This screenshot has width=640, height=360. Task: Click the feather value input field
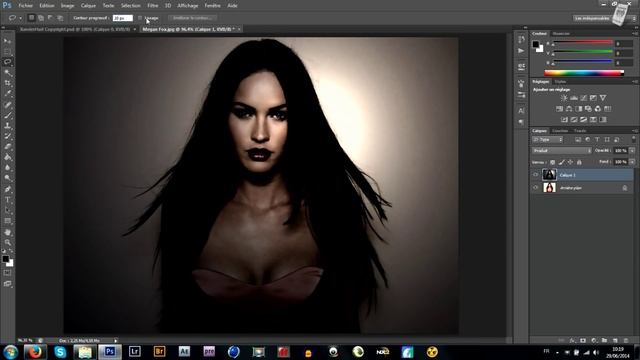click(122, 18)
